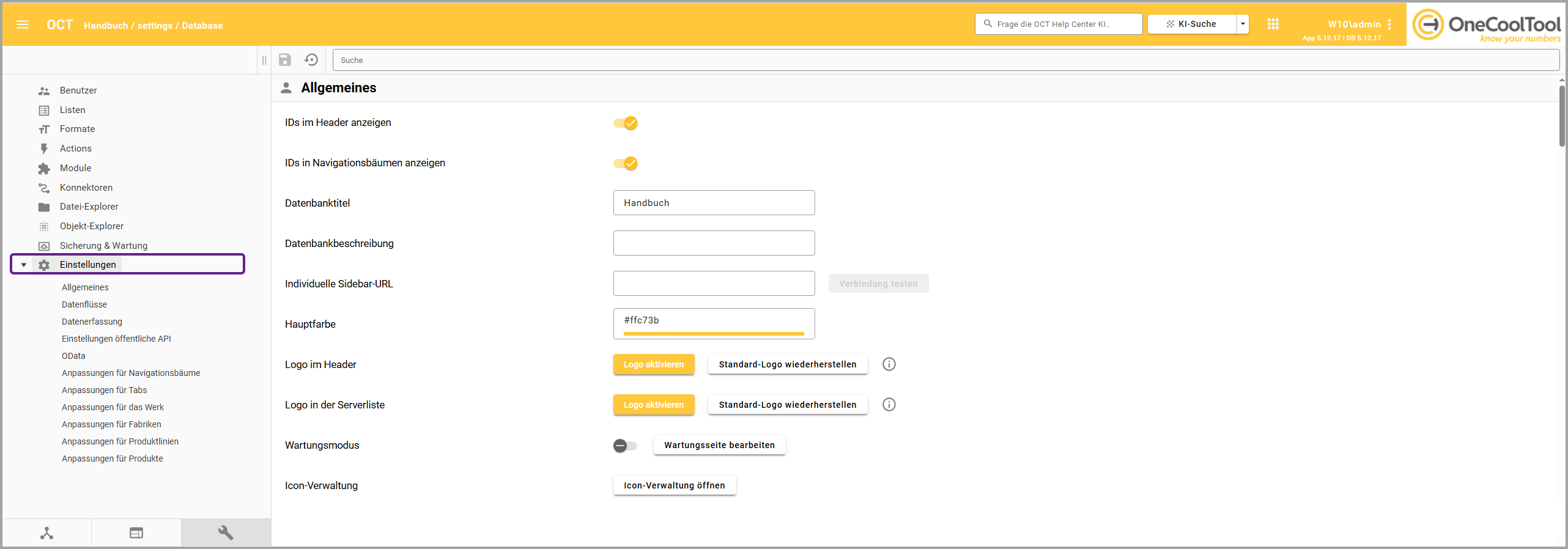Screen dimensions: 1568x549
Task: Switch to the wrench tools bottom tab
Action: pos(226,532)
